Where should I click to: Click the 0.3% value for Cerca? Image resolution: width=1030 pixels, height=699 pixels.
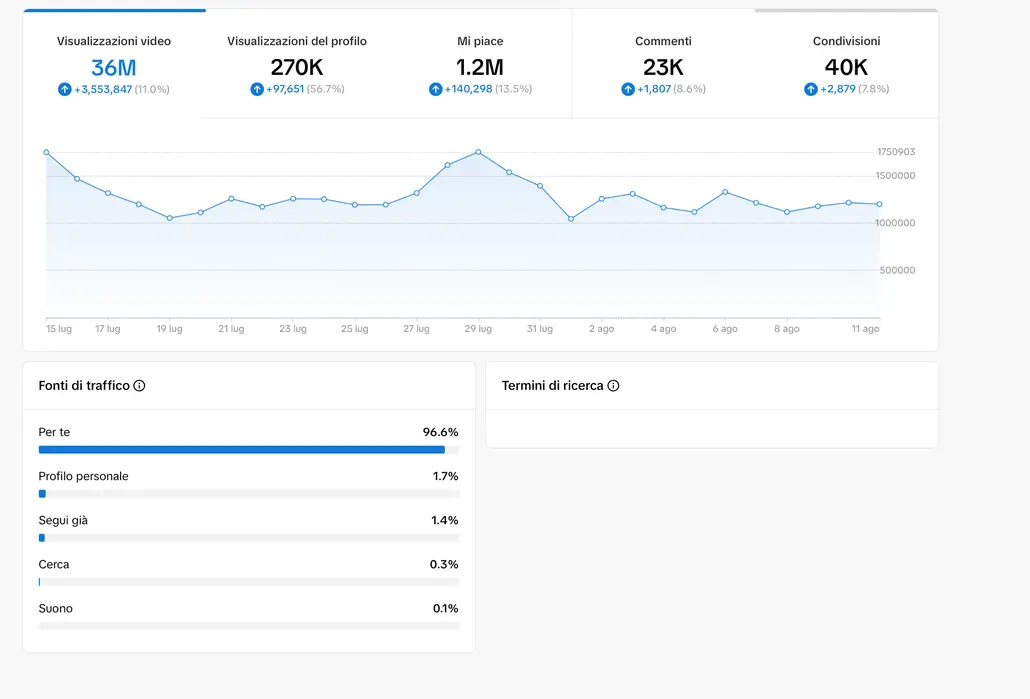tap(444, 564)
